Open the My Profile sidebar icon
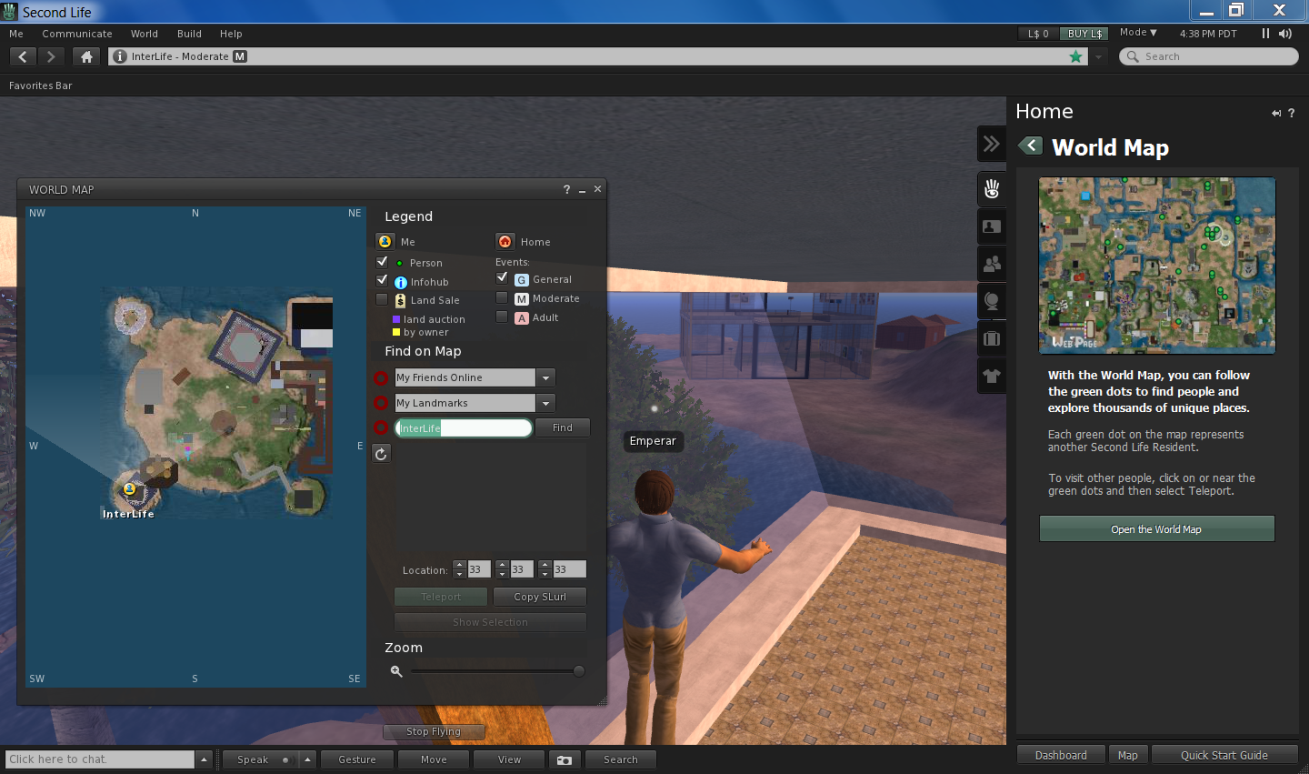Image resolution: width=1309 pixels, height=774 pixels. click(x=992, y=226)
